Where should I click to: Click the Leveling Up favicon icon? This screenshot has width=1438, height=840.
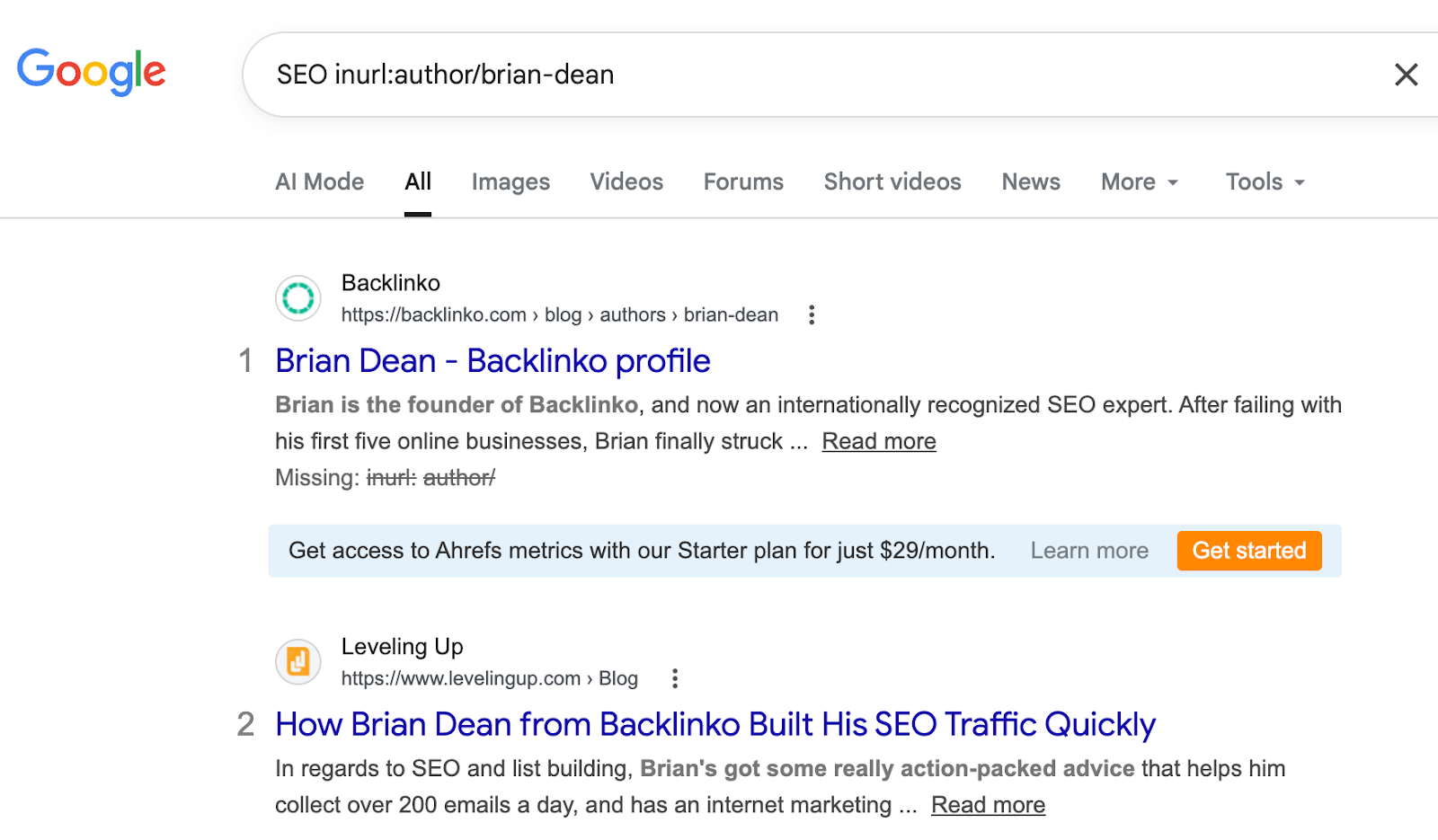[298, 662]
